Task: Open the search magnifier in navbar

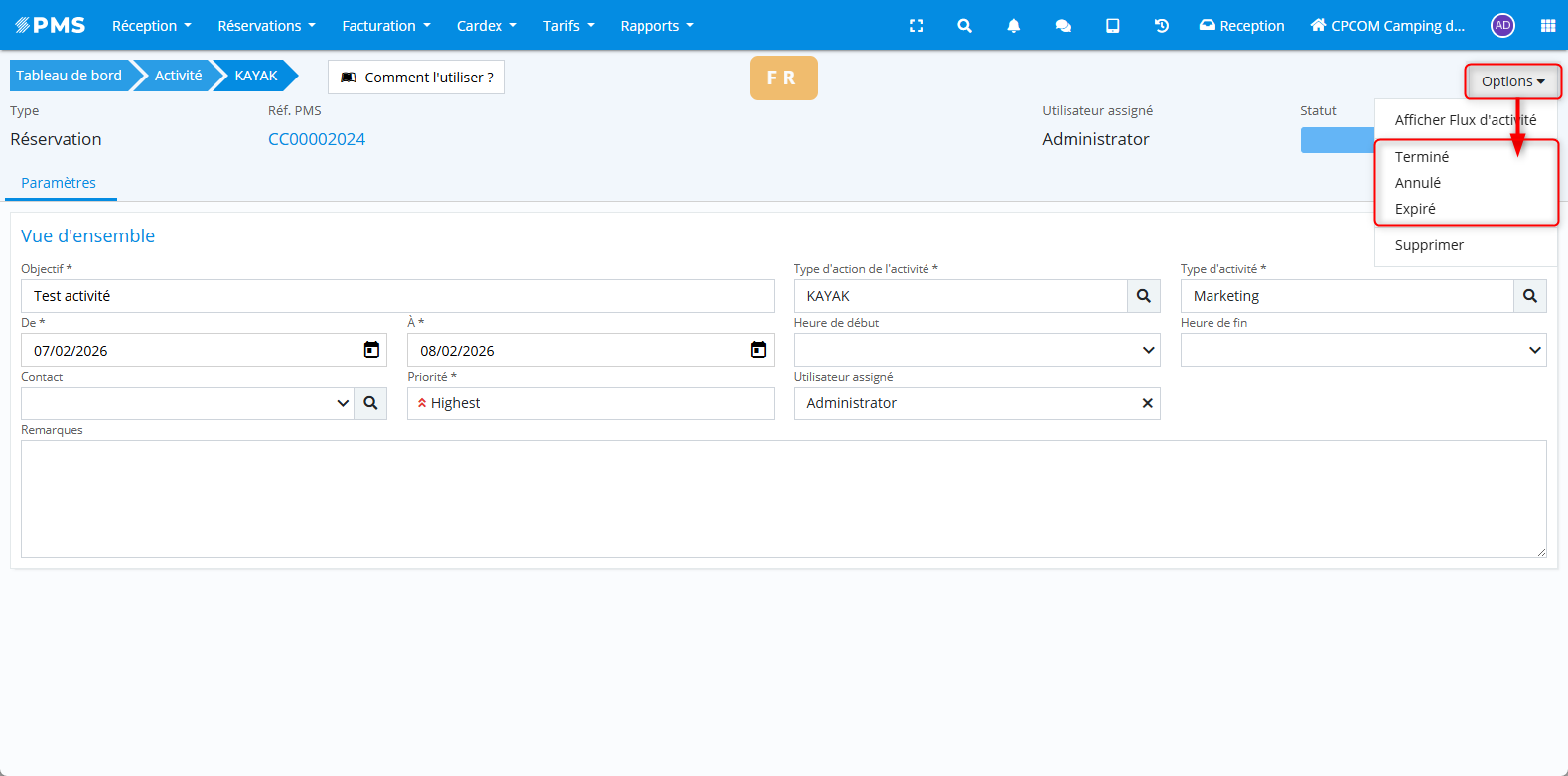Action: [964, 26]
